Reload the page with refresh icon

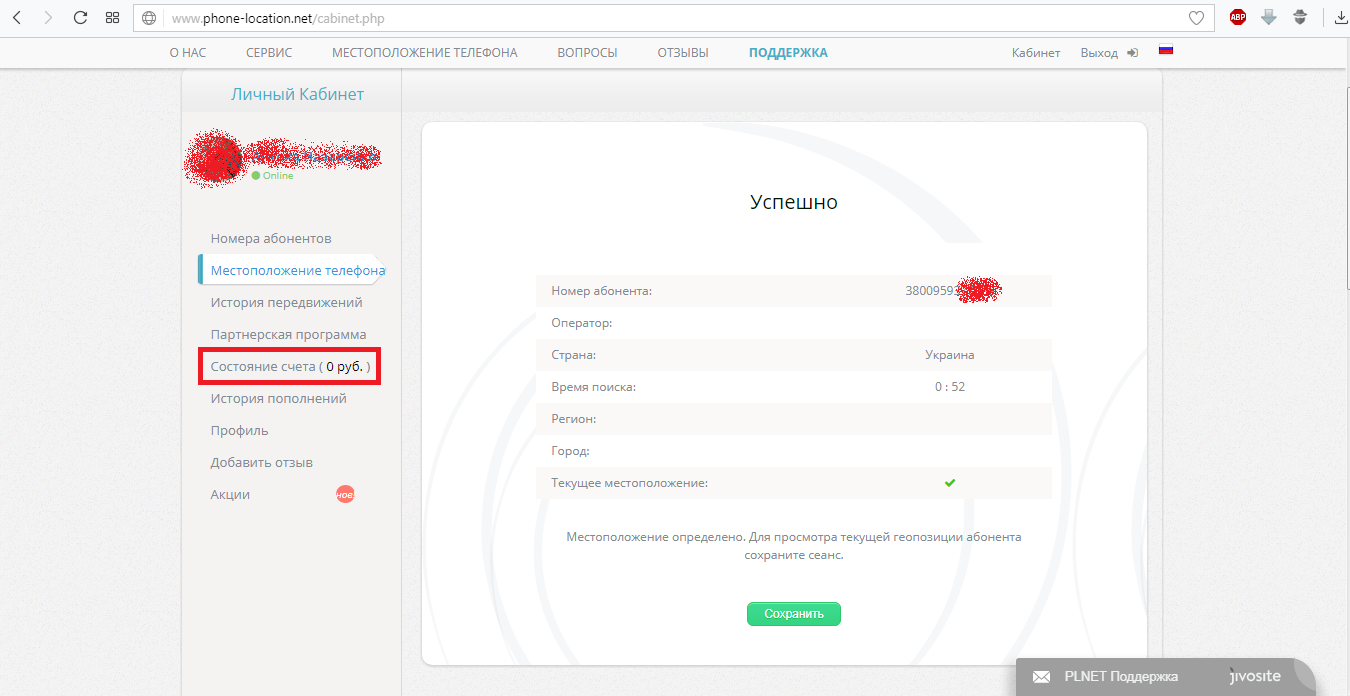tap(81, 18)
